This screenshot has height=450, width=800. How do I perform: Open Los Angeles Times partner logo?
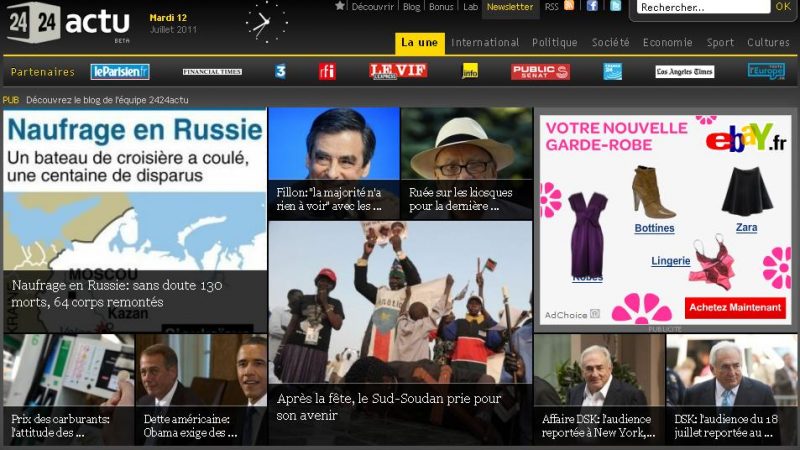685,71
